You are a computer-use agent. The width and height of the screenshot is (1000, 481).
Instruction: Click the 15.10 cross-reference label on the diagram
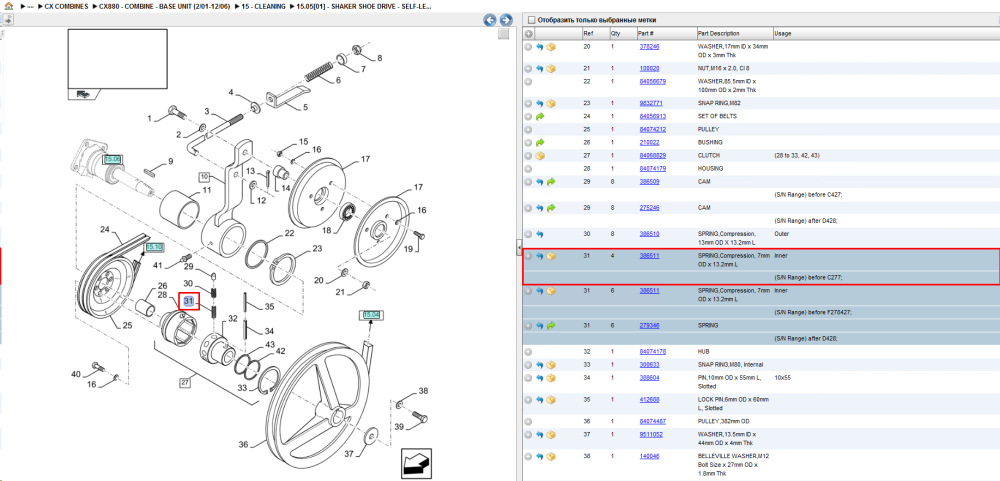coord(154,247)
